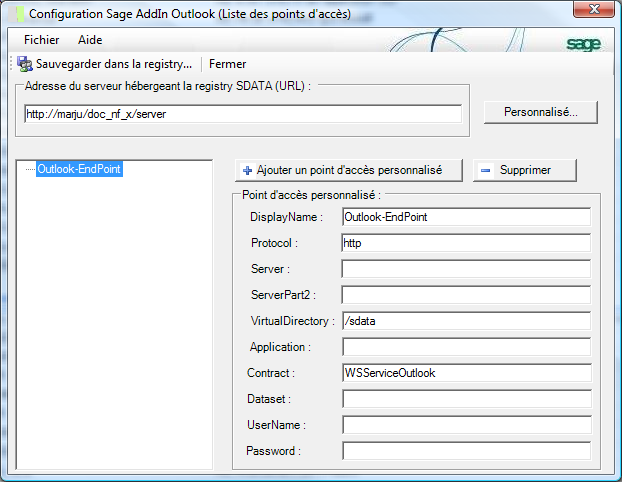Click the VirtualDirectory field with /sdata
This screenshot has height=482, width=622.
pos(466,321)
